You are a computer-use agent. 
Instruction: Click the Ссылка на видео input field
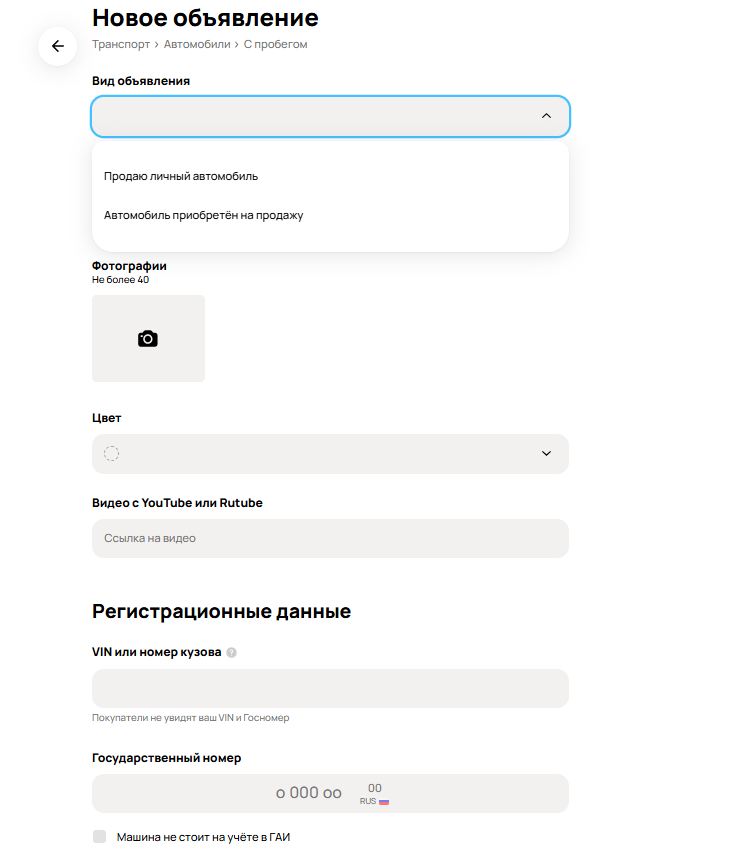330,538
